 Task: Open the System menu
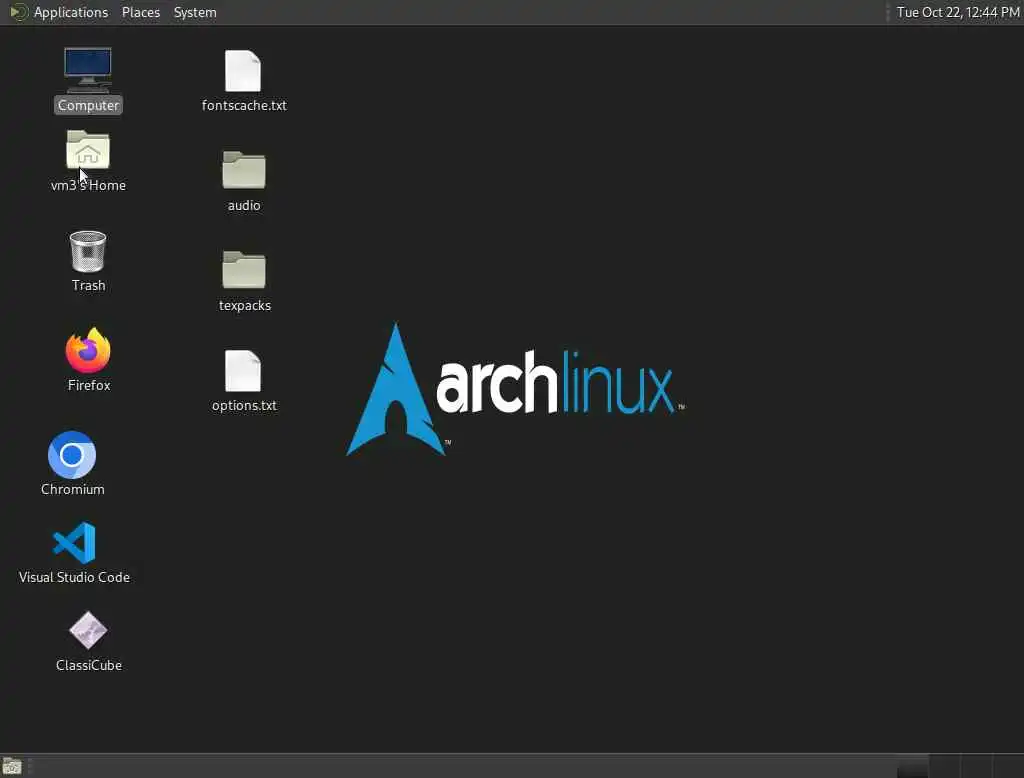click(x=195, y=12)
